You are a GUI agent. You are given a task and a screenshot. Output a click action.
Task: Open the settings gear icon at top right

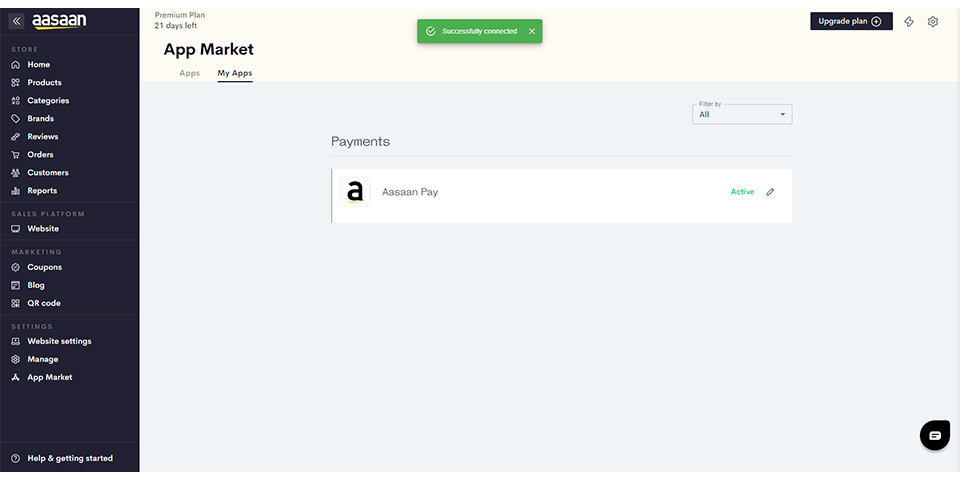click(932, 21)
